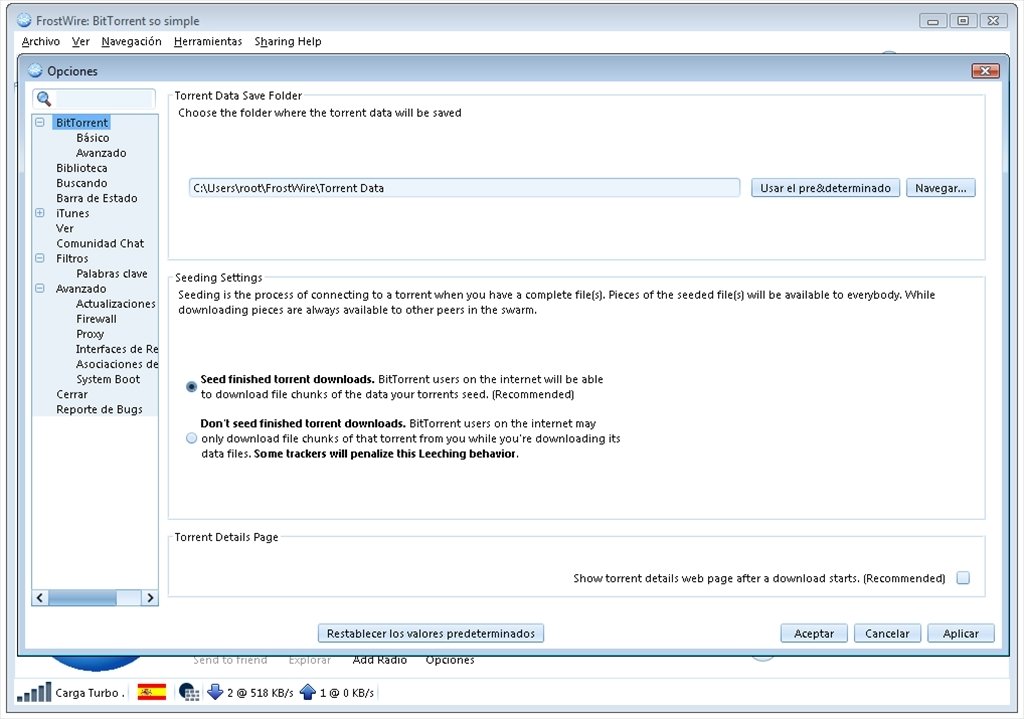The width and height of the screenshot is (1024, 719).
Task: Collapse the Filtros tree node
Action: coord(40,258)
